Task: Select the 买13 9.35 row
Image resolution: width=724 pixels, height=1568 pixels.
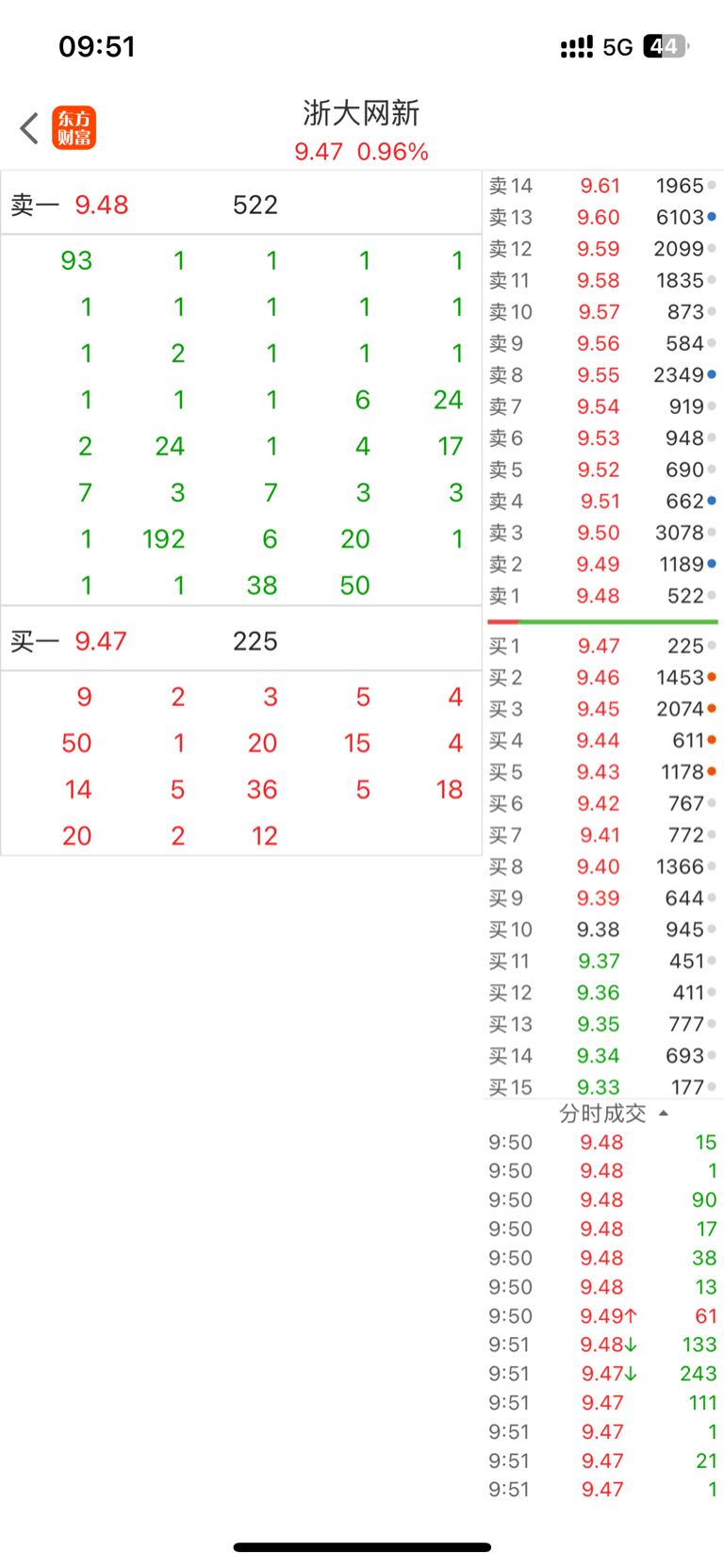Action: (x=603, y=1024)
